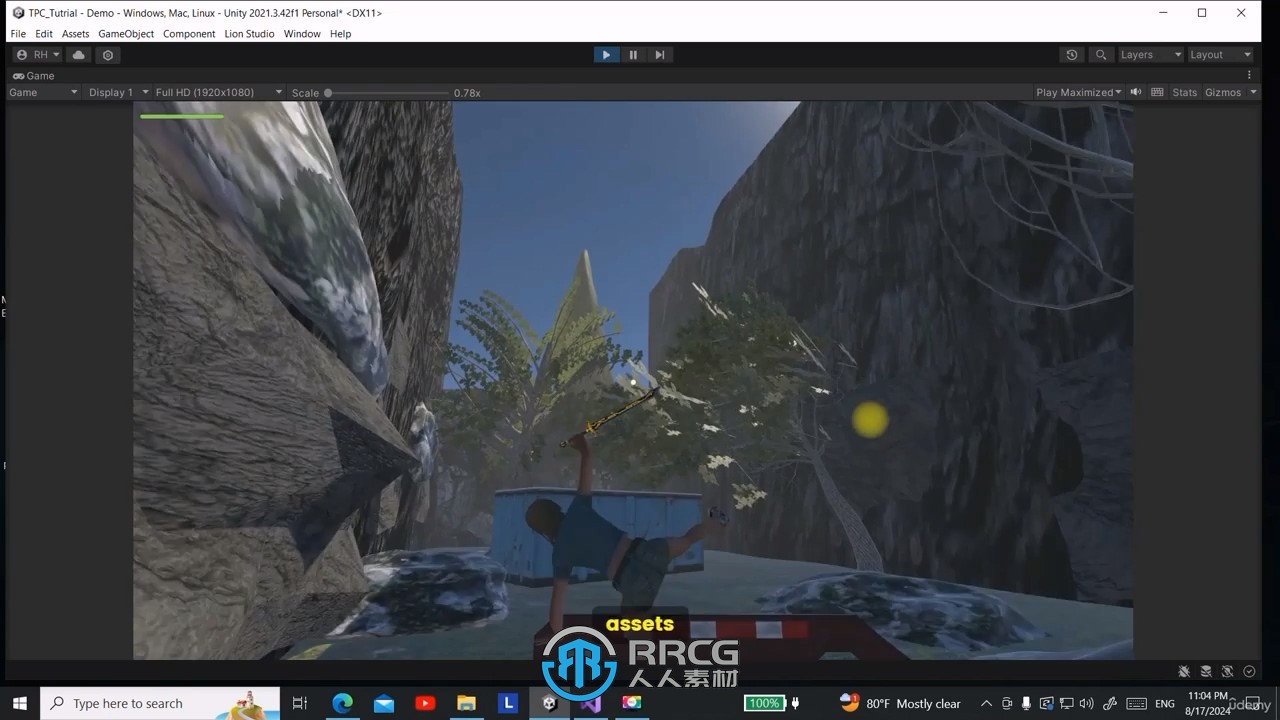This screenshot has width=1280, height=720.
Task: Open the Edit menu
Action: coord(44,34)
